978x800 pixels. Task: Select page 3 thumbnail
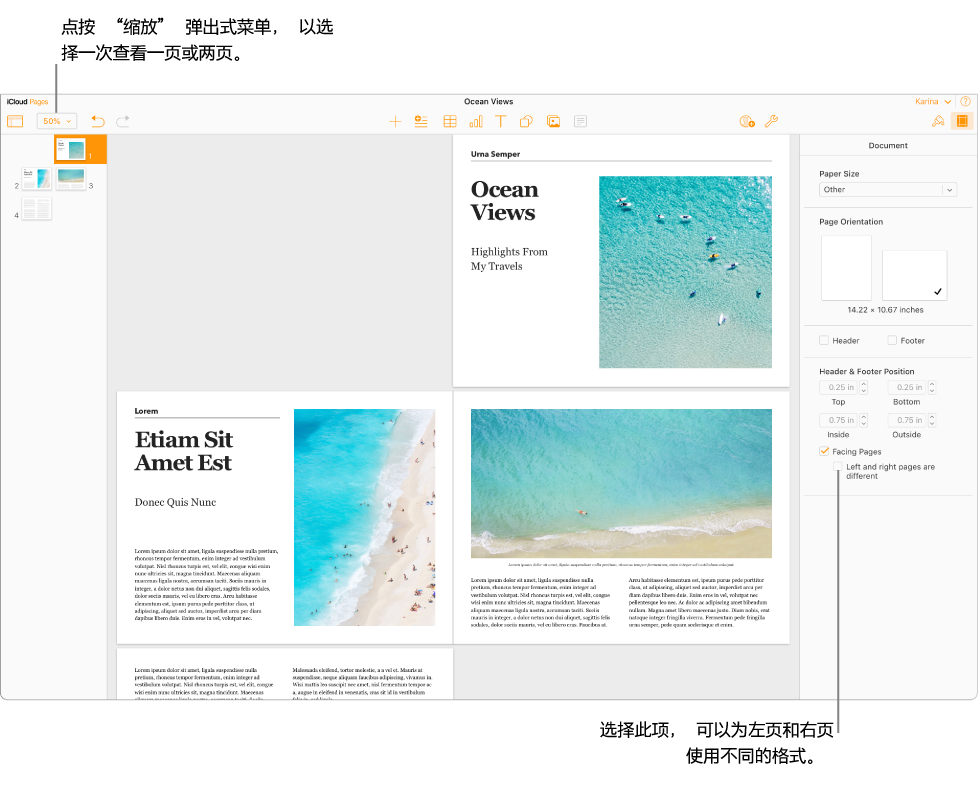70,178
